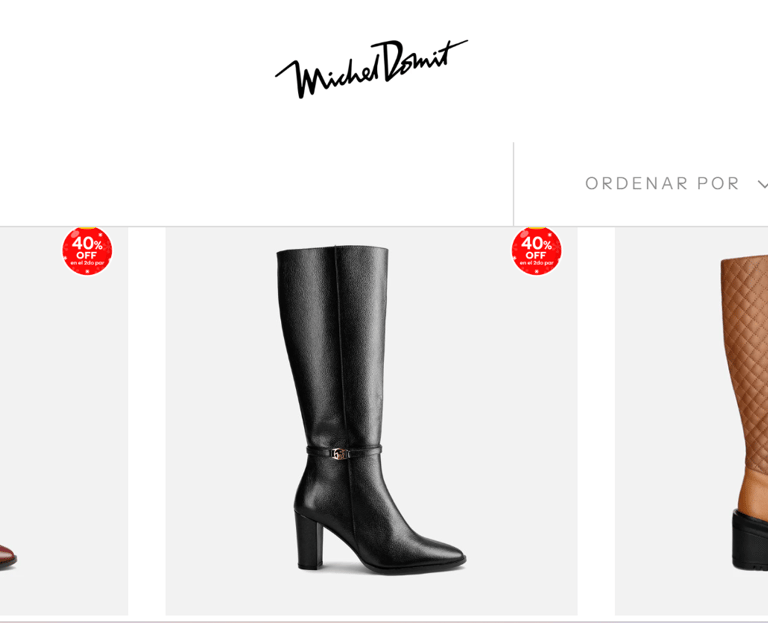The image size is (768, 623).
Task: Click the smooth tan ankle of quilted boot
Action: point(753,490)
